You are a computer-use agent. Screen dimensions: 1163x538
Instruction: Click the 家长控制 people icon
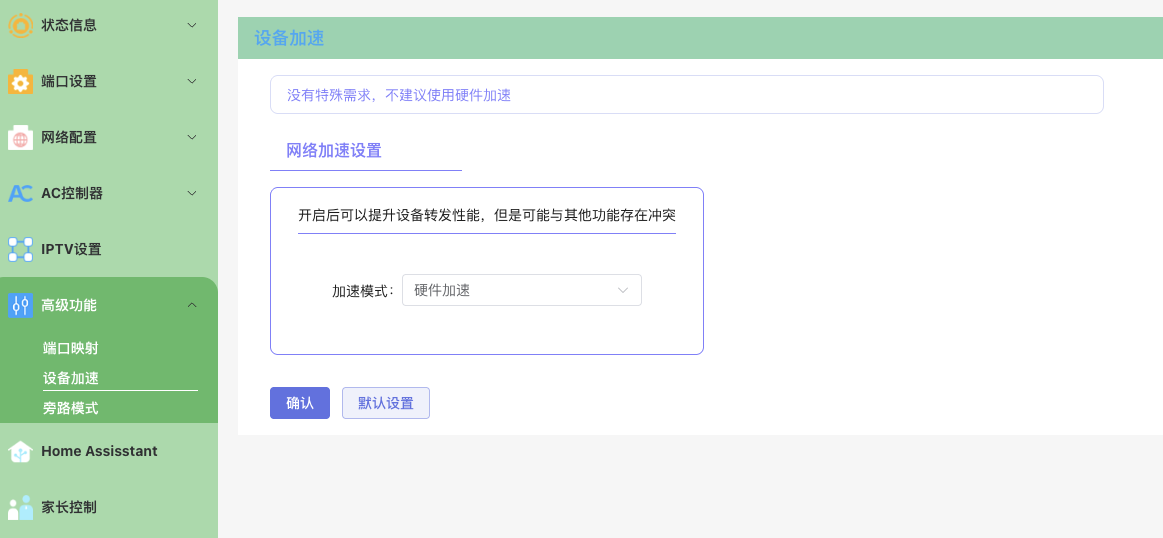point(20,507)
